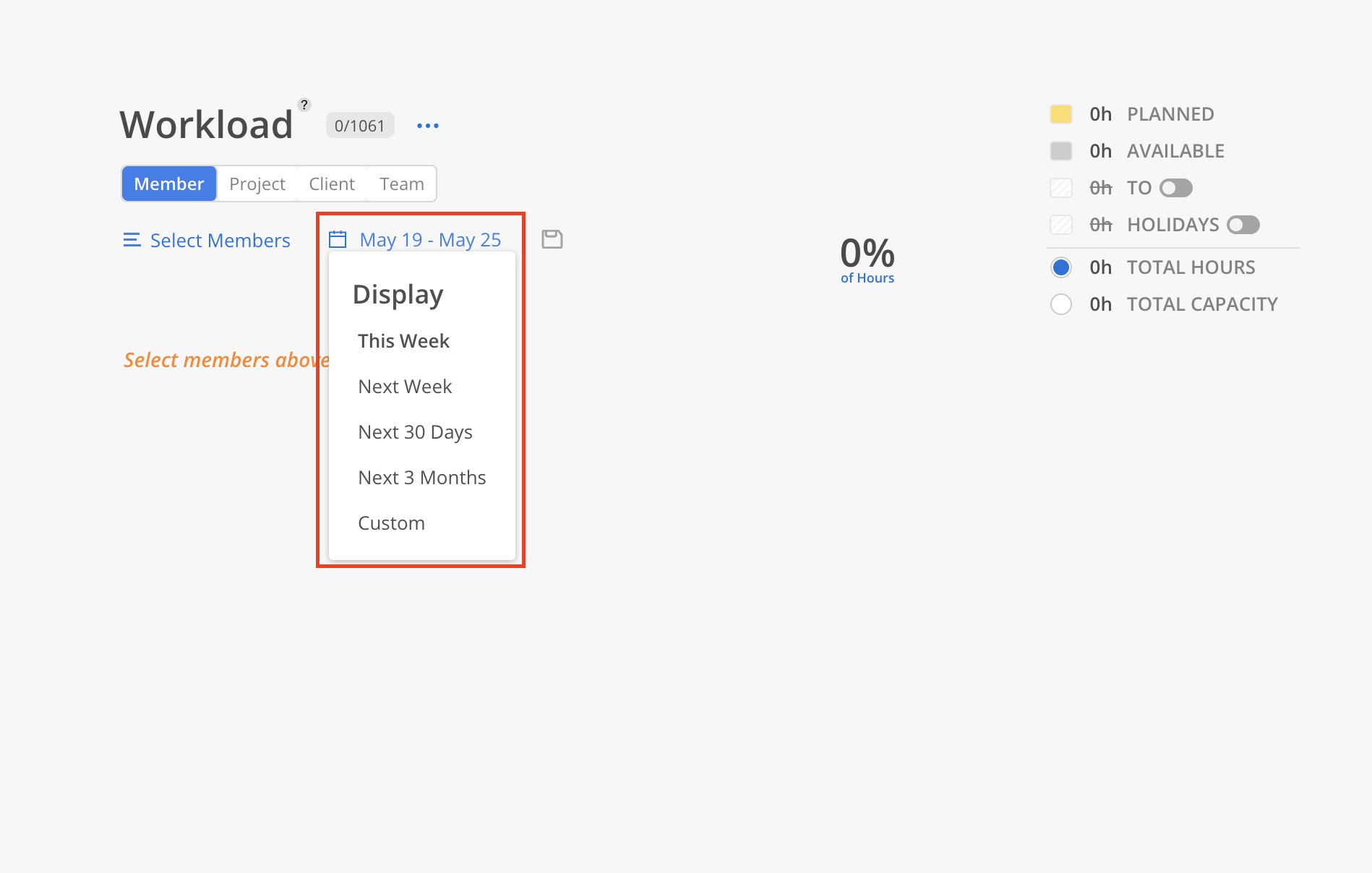Select Custom in the Display dropdown
1372x873 pixels.
(391, 522)
